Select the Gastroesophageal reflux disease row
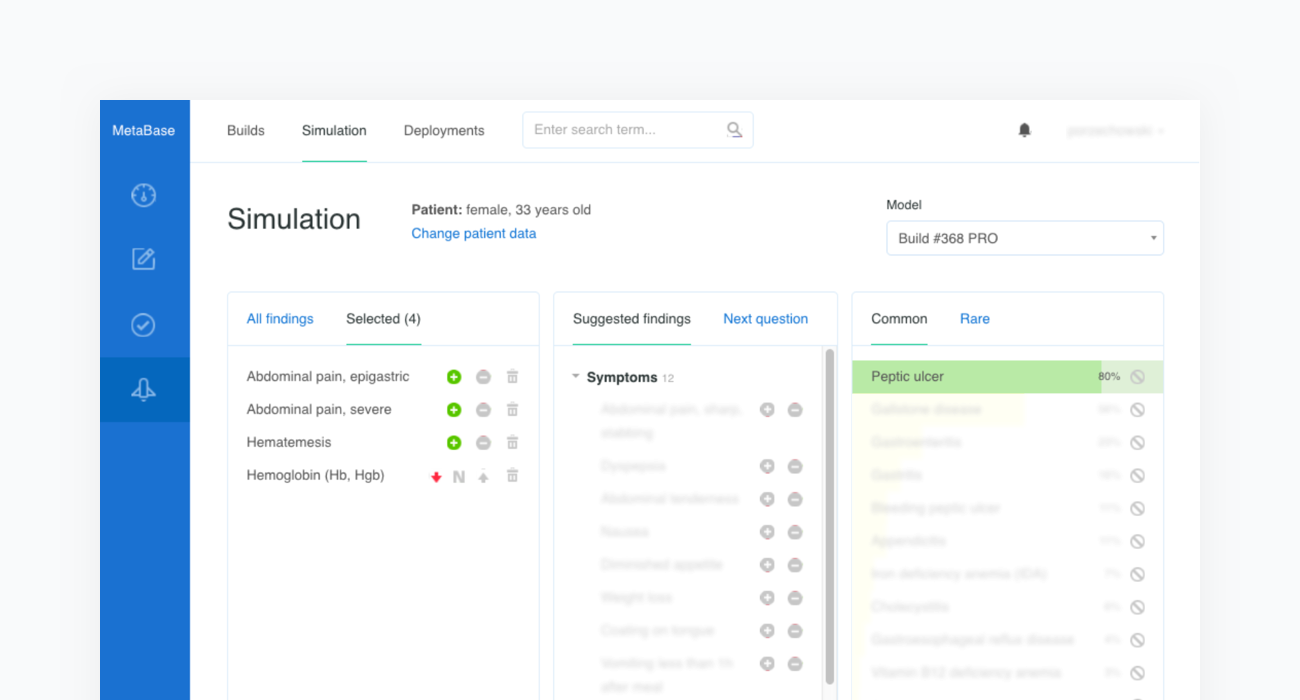The image size is (1300, 700). click(1008, 640)
